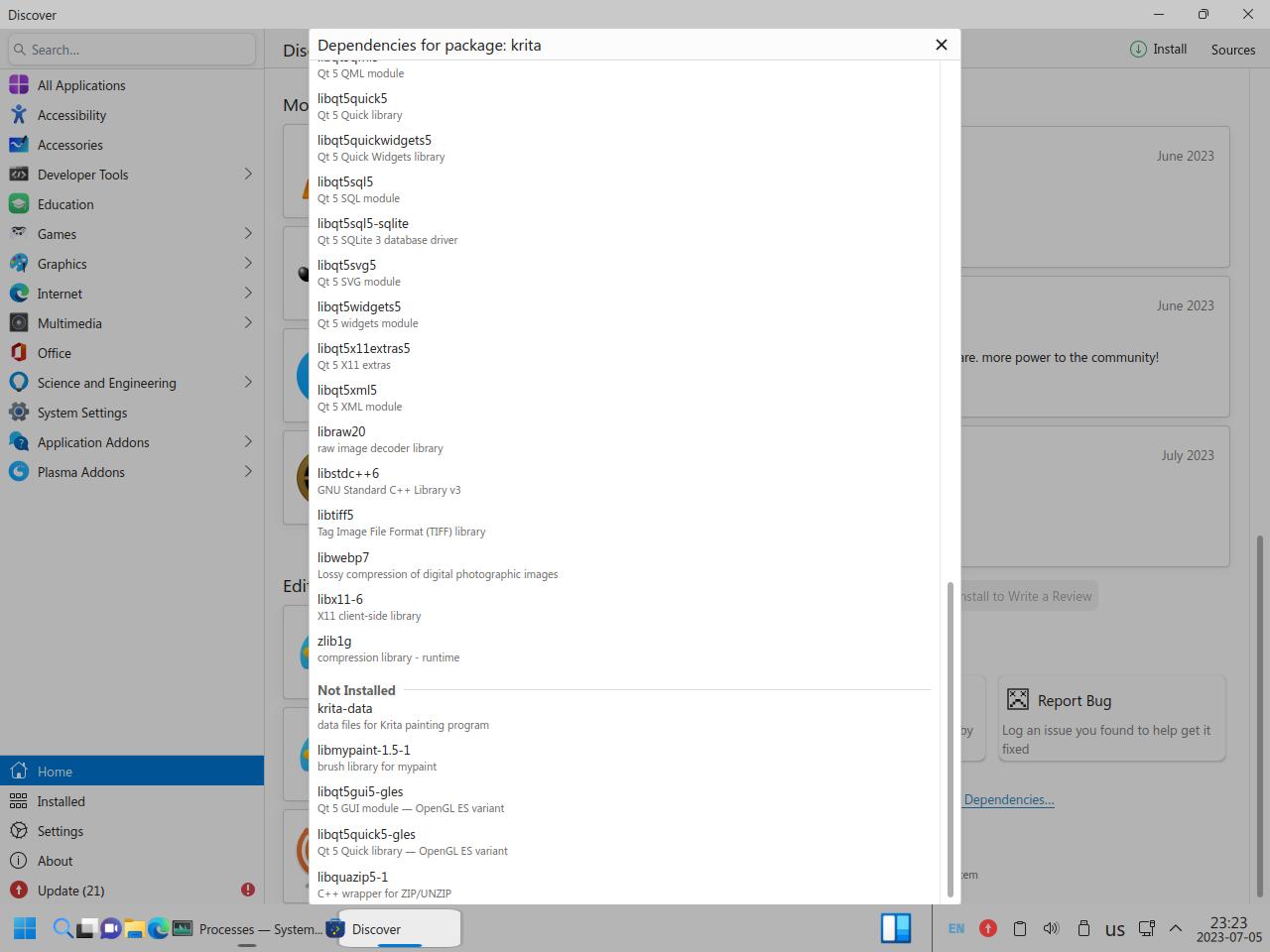Expand Application Addons subcategories
The width and height of the screenshot is (1270, 952).
click(x=248, y=442)
